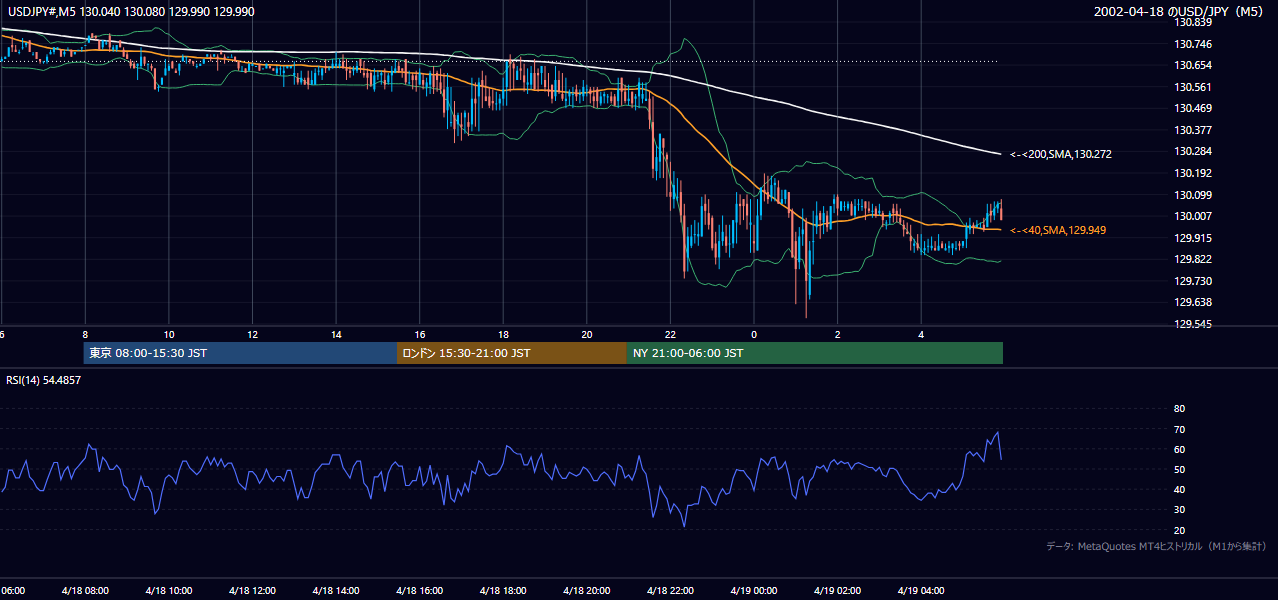Click hour tick 20 under the price chart
Viewport: 1278px width, 600px height.
point(587,334)
